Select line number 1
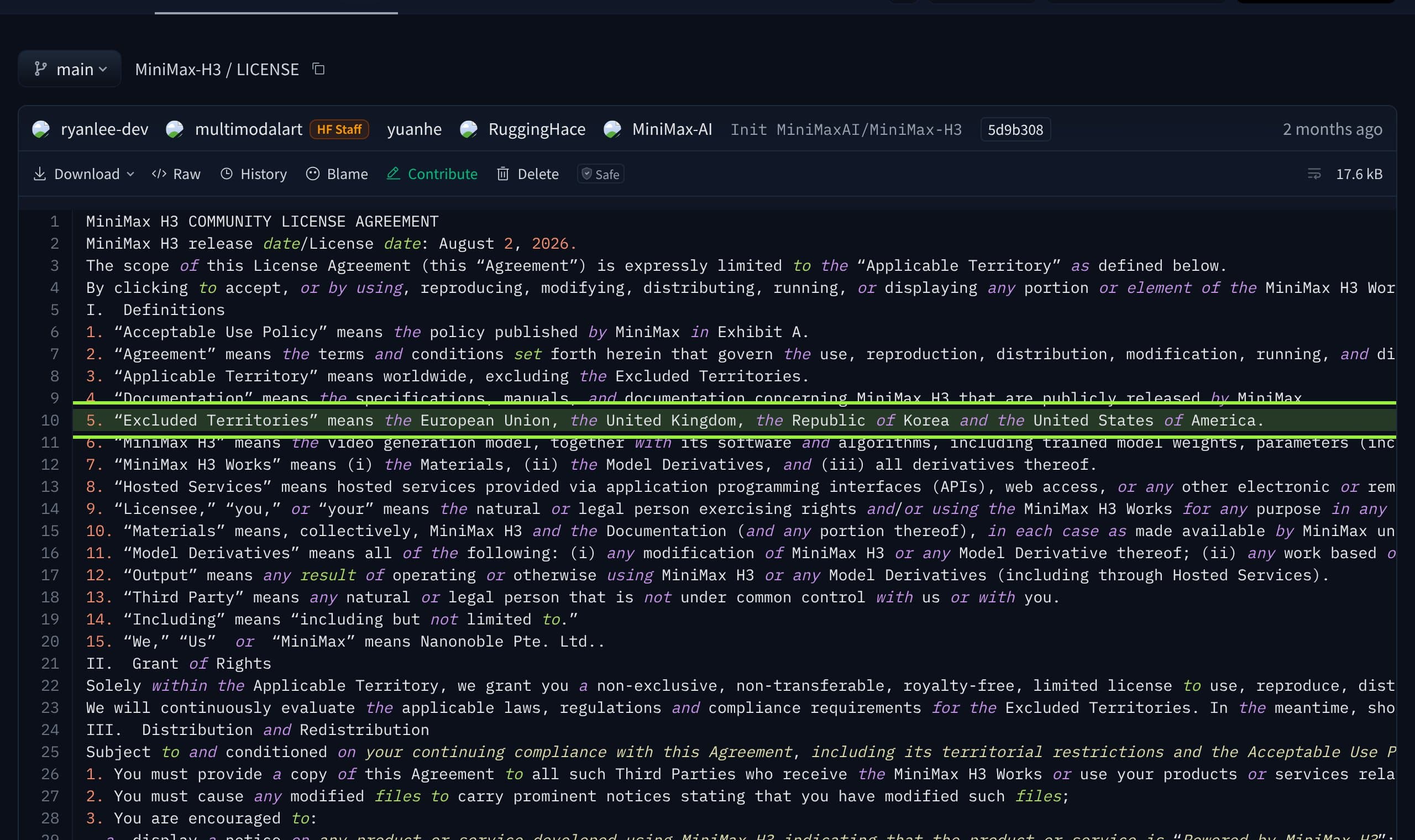1415x840 pixels. [x=54, y=221]
